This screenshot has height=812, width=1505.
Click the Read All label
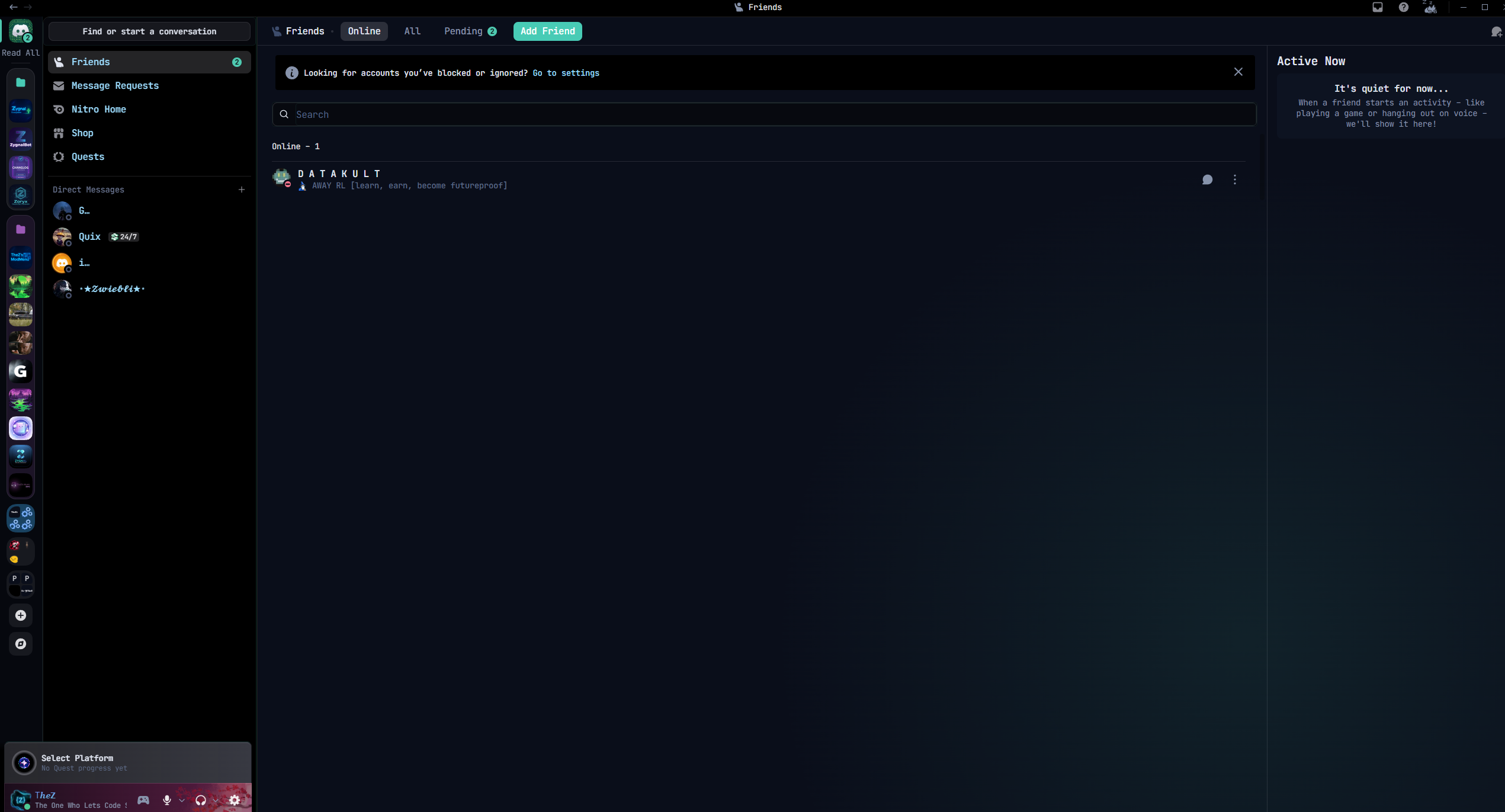(x=21, y=53)
